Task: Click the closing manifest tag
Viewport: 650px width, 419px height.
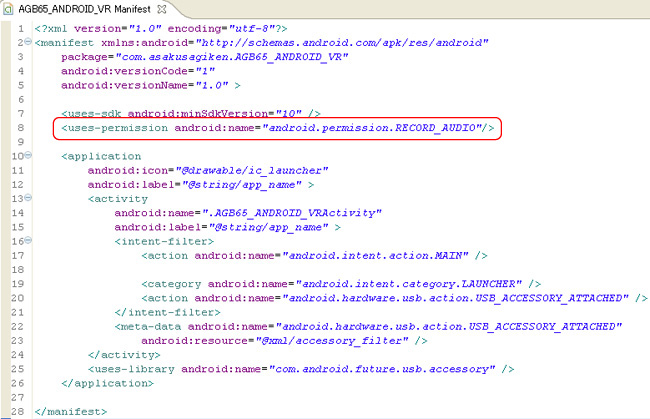Action: (x=71, y=412)
